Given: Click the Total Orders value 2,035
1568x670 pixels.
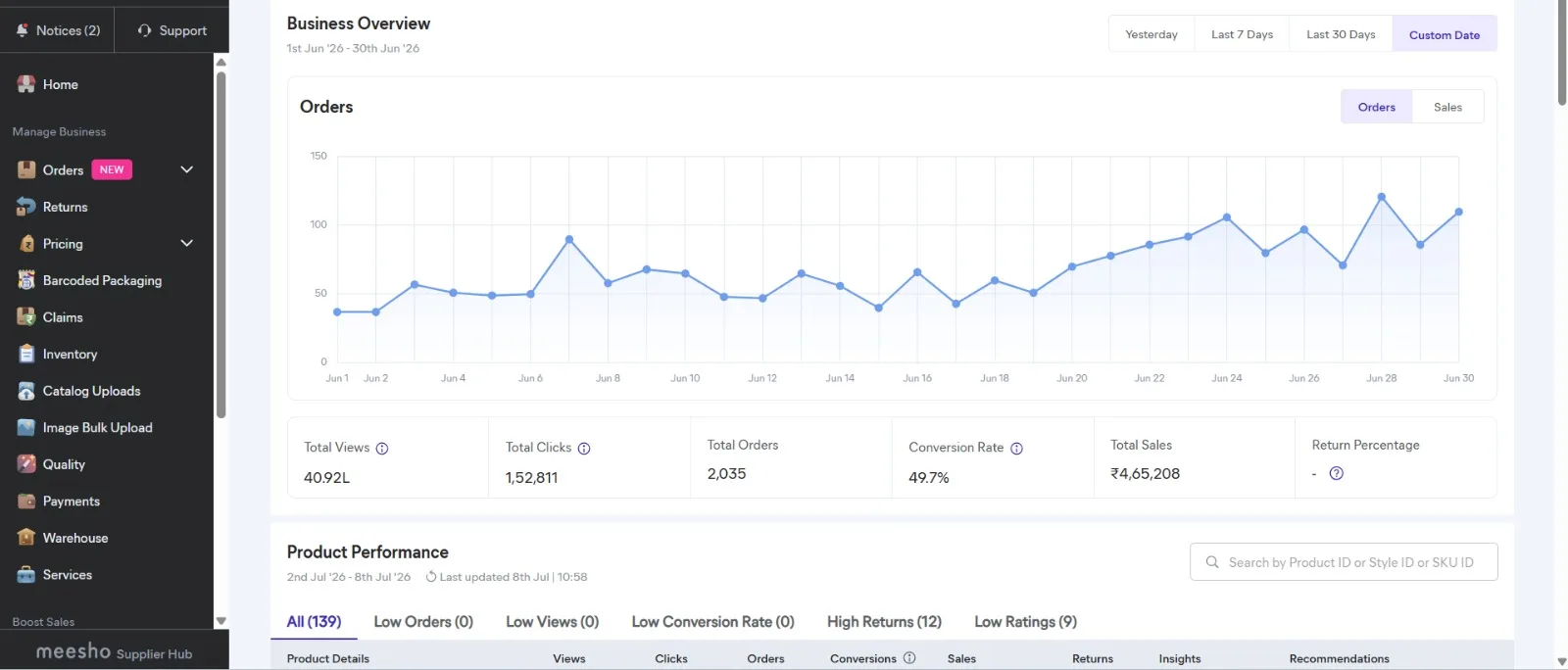Looking at the screenshot, I should point(727,473).
